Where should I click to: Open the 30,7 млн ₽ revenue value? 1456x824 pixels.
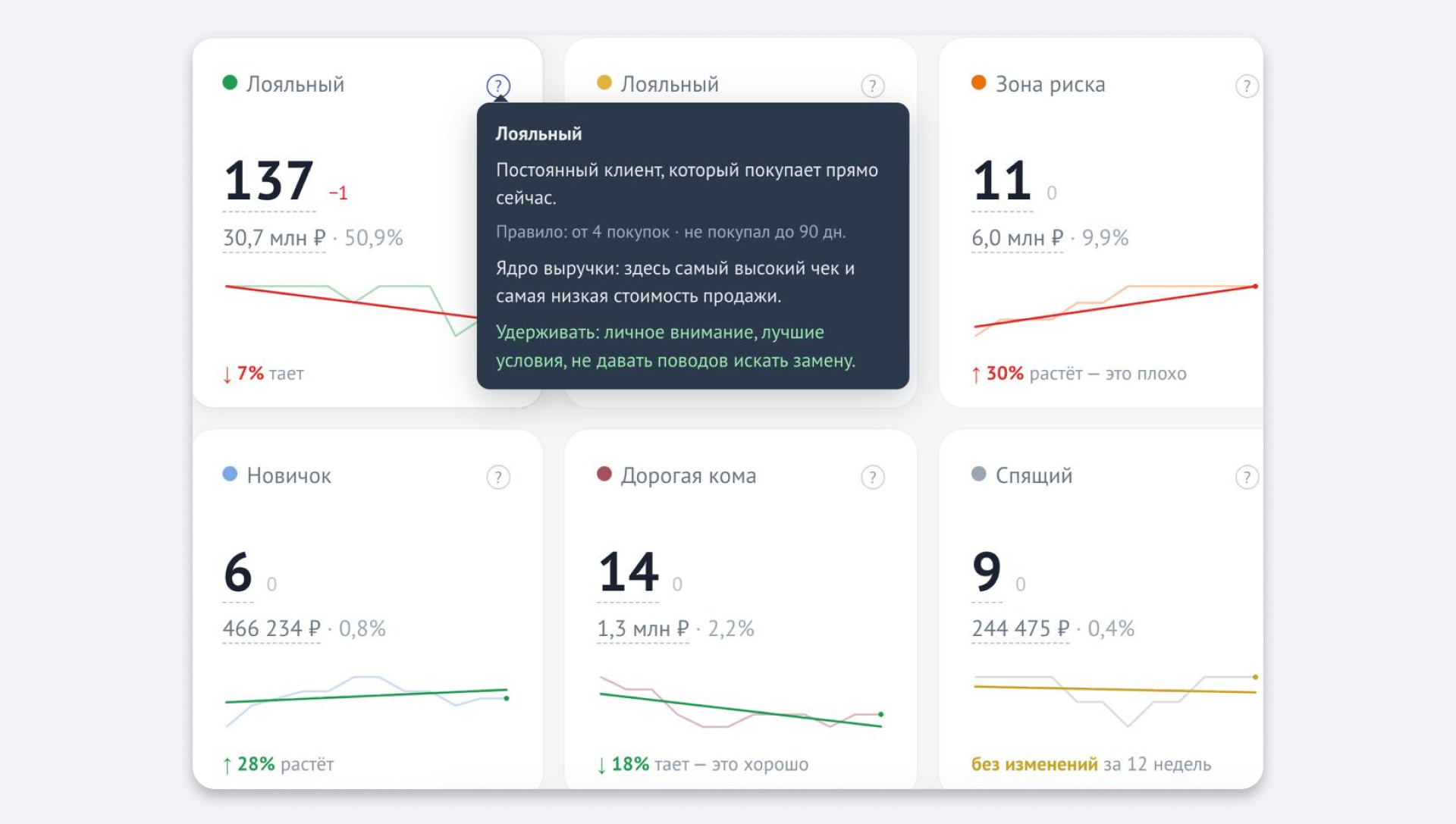(274, 238)
